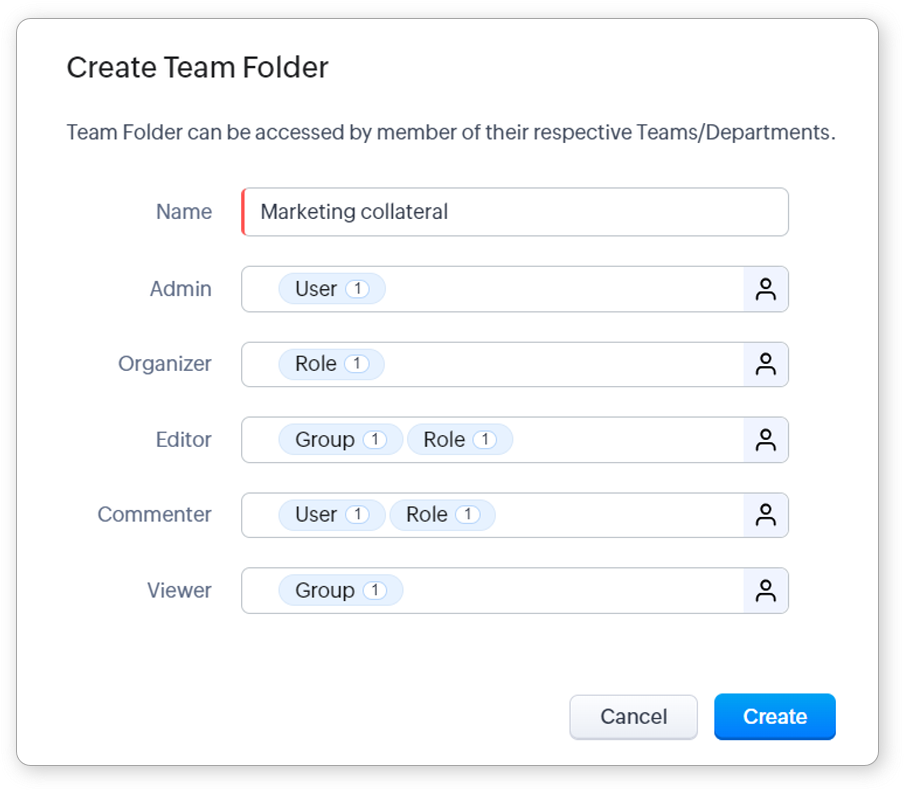
Task: Click the person icon in the Admin row
Action: [766, 290]
